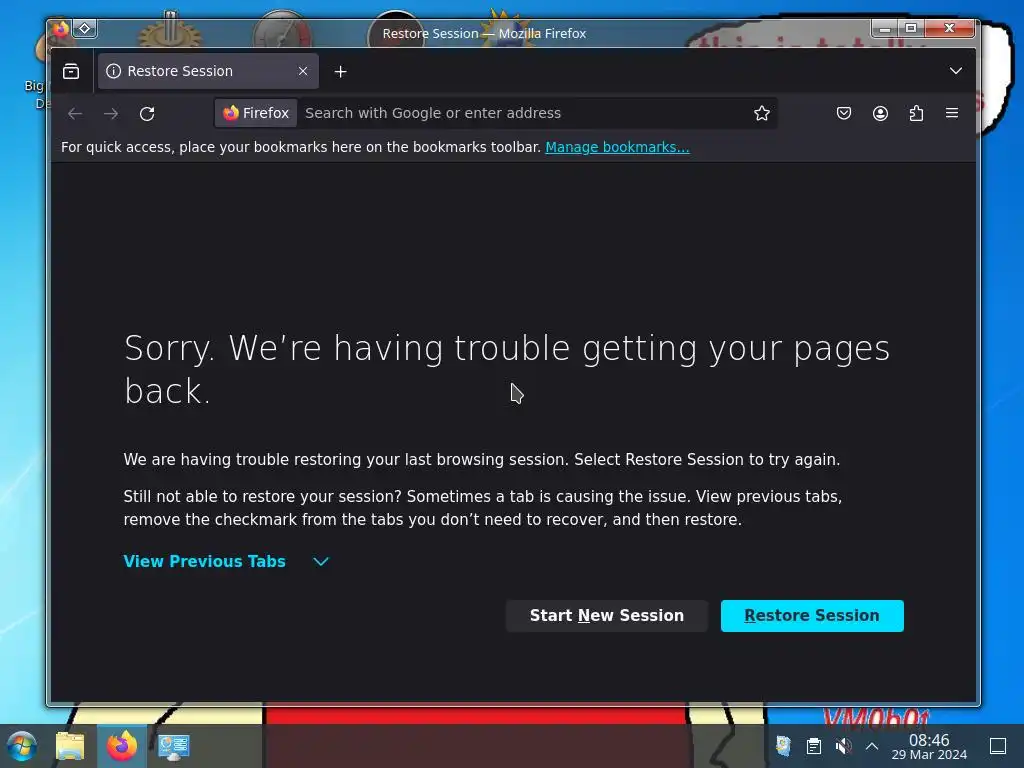
Task: Open the Firefox View tab icon
Action: 71,71
